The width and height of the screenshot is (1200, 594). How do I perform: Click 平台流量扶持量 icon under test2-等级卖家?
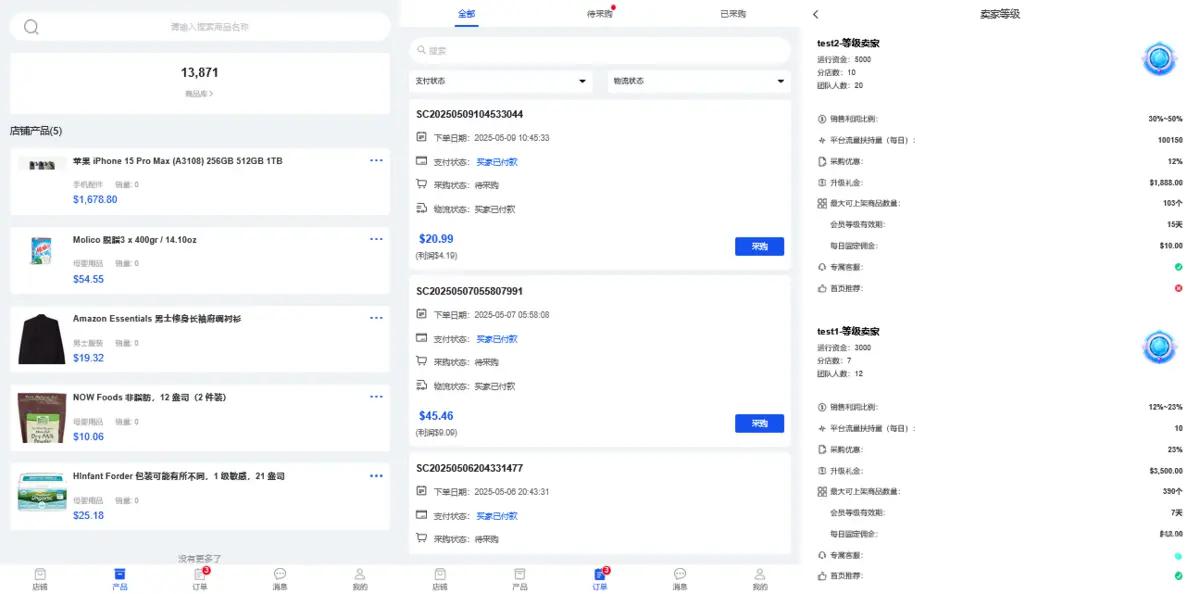point(822,140)
